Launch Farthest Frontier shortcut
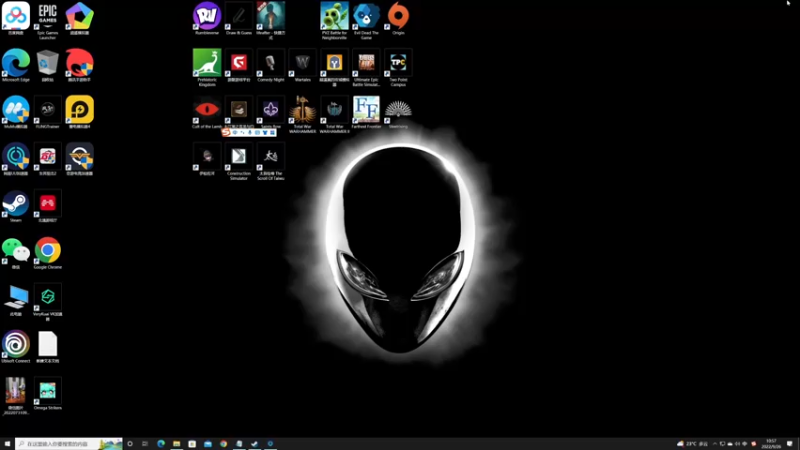The image size is (800, 450). [366, 112]
